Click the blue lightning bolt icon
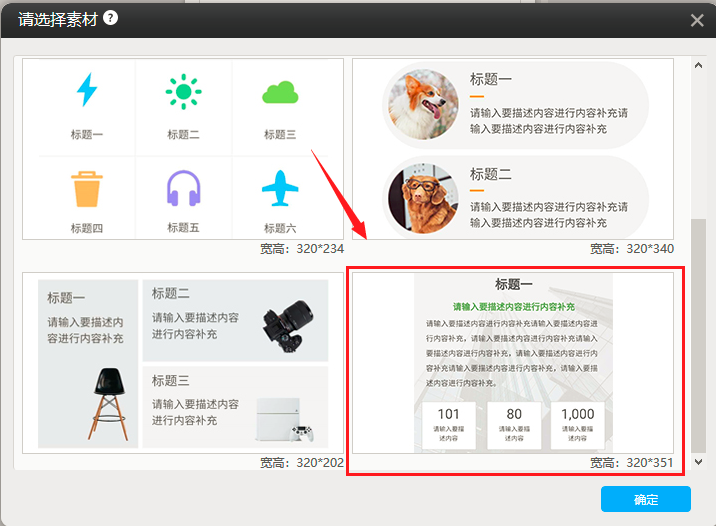Screen dimensions: 716x526 (x=87, y=91)
